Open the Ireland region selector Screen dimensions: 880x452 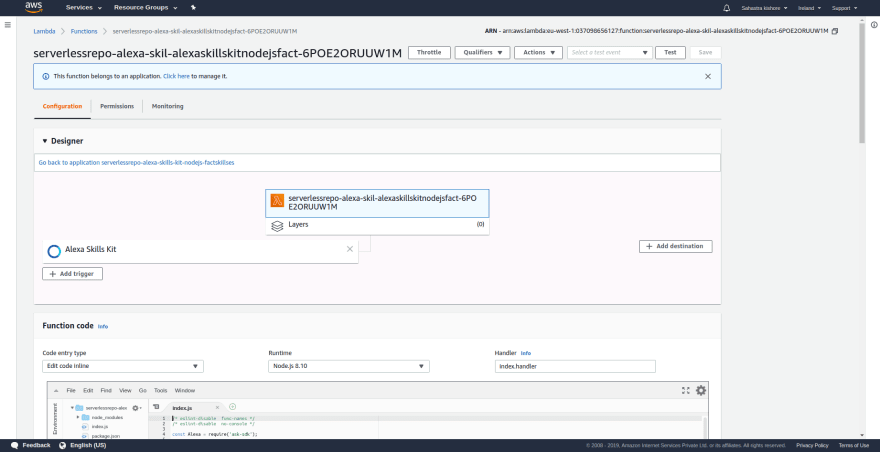click(x=809, y=8)
